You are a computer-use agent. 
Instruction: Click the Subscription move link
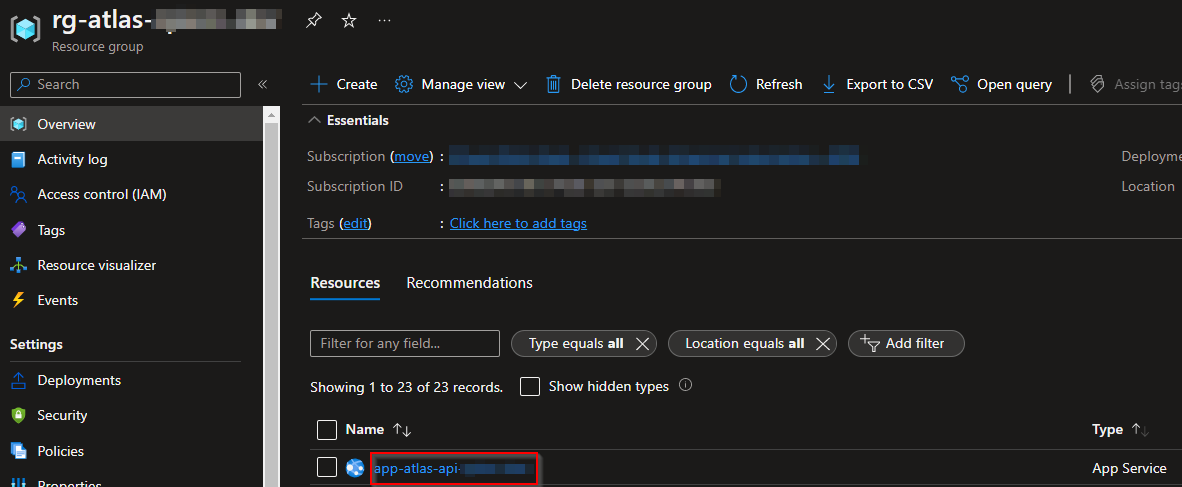pyautogui.click(x=412, y=157)
